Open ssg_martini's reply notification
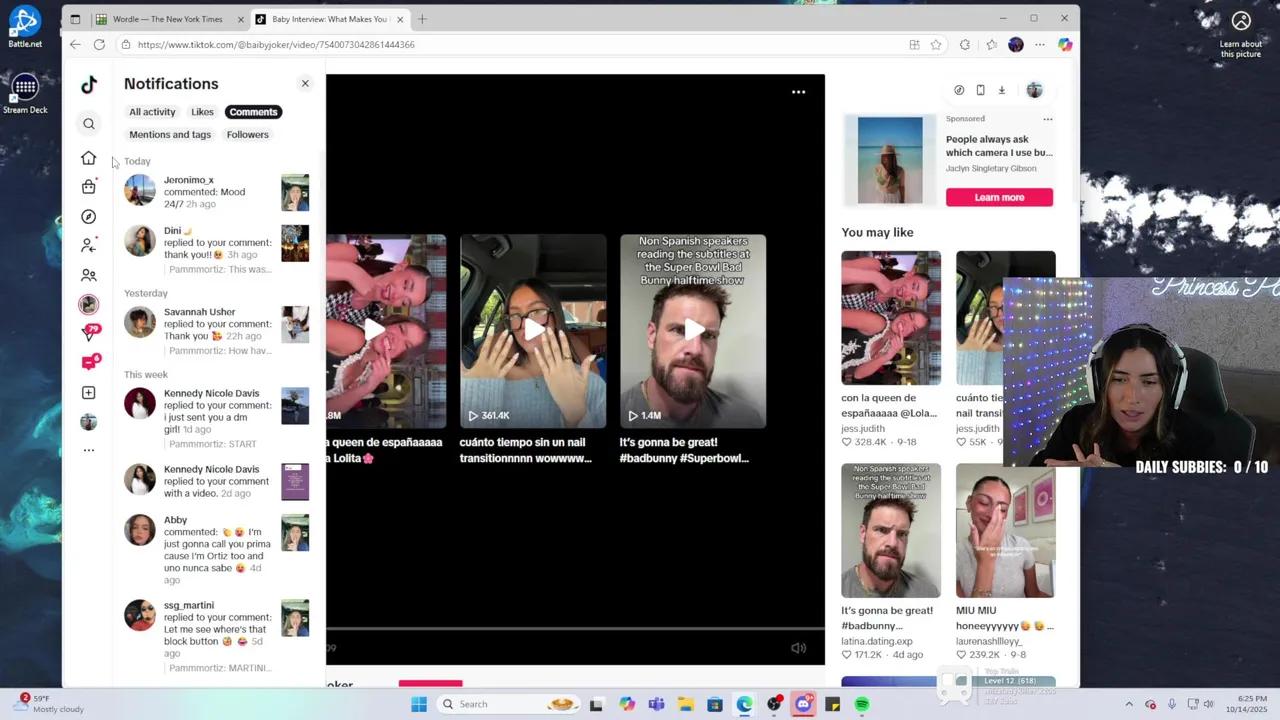 217,636
